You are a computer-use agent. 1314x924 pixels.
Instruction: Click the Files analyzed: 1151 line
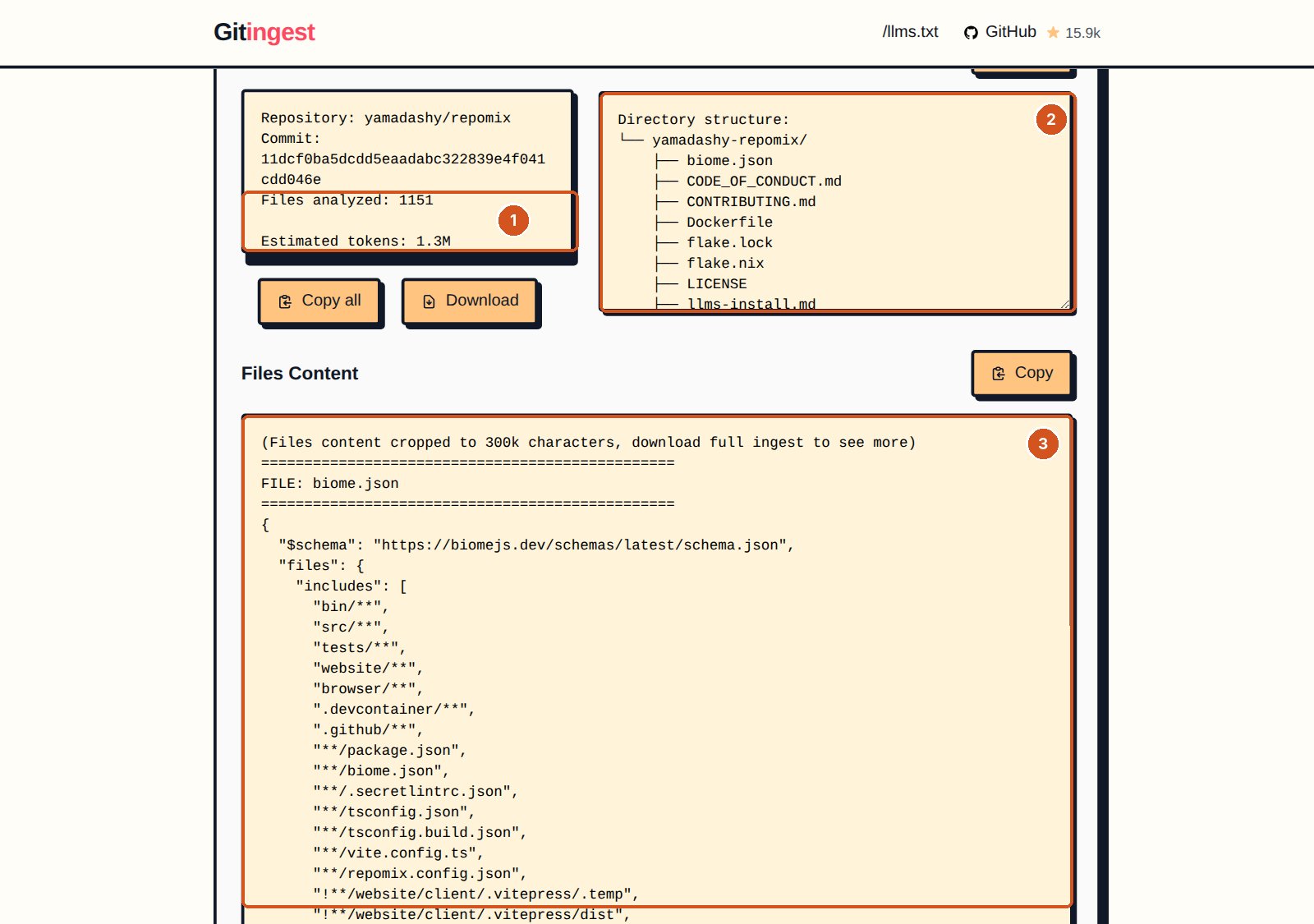[x=347, y=200]
